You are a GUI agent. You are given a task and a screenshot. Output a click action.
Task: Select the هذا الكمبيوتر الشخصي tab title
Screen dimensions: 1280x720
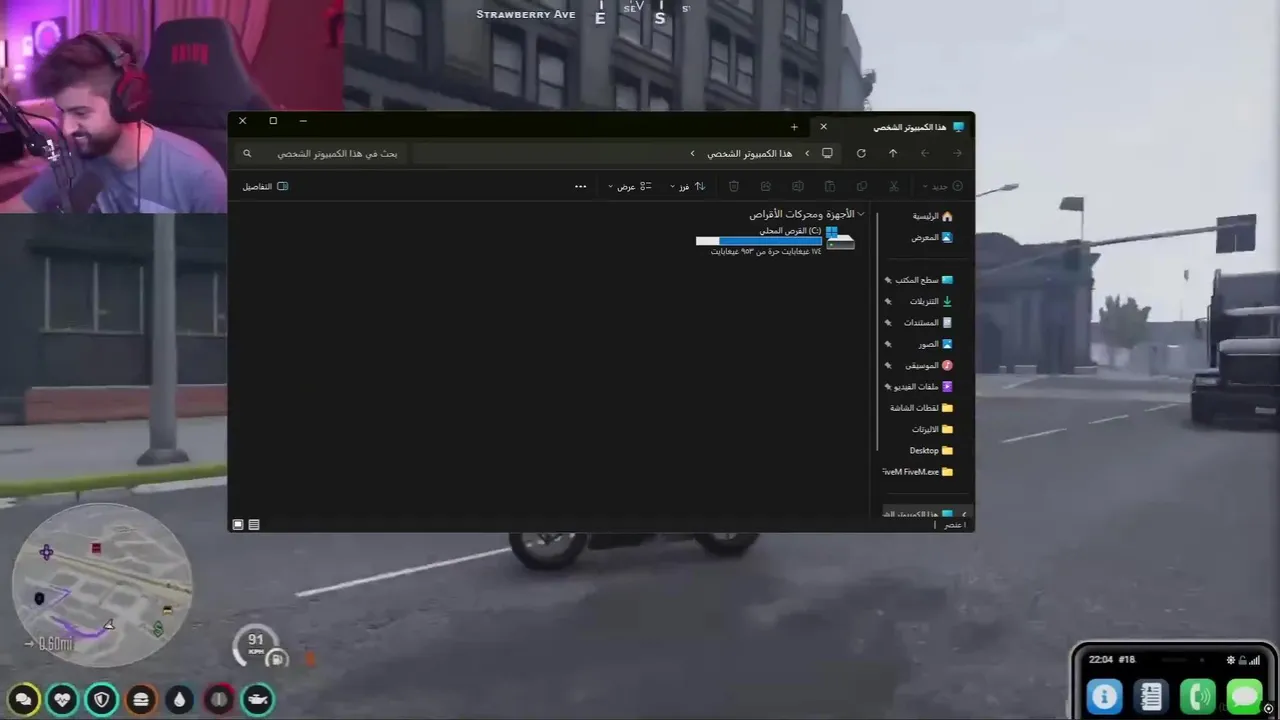[909, 127]
